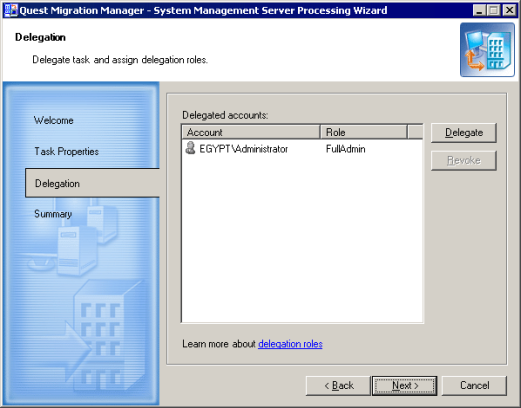
Task: Select the Task Properties step
Action: [x=67, y=151]
